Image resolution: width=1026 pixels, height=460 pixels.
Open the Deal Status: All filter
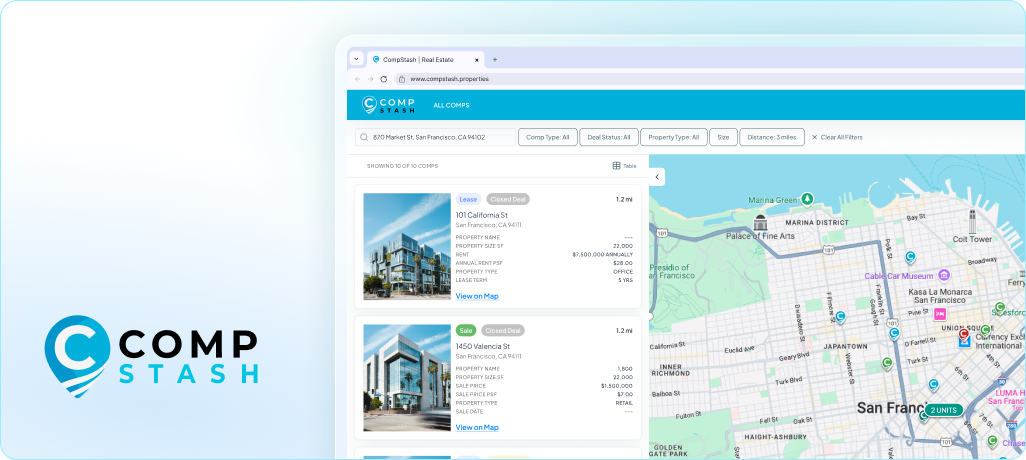[609, 137]
